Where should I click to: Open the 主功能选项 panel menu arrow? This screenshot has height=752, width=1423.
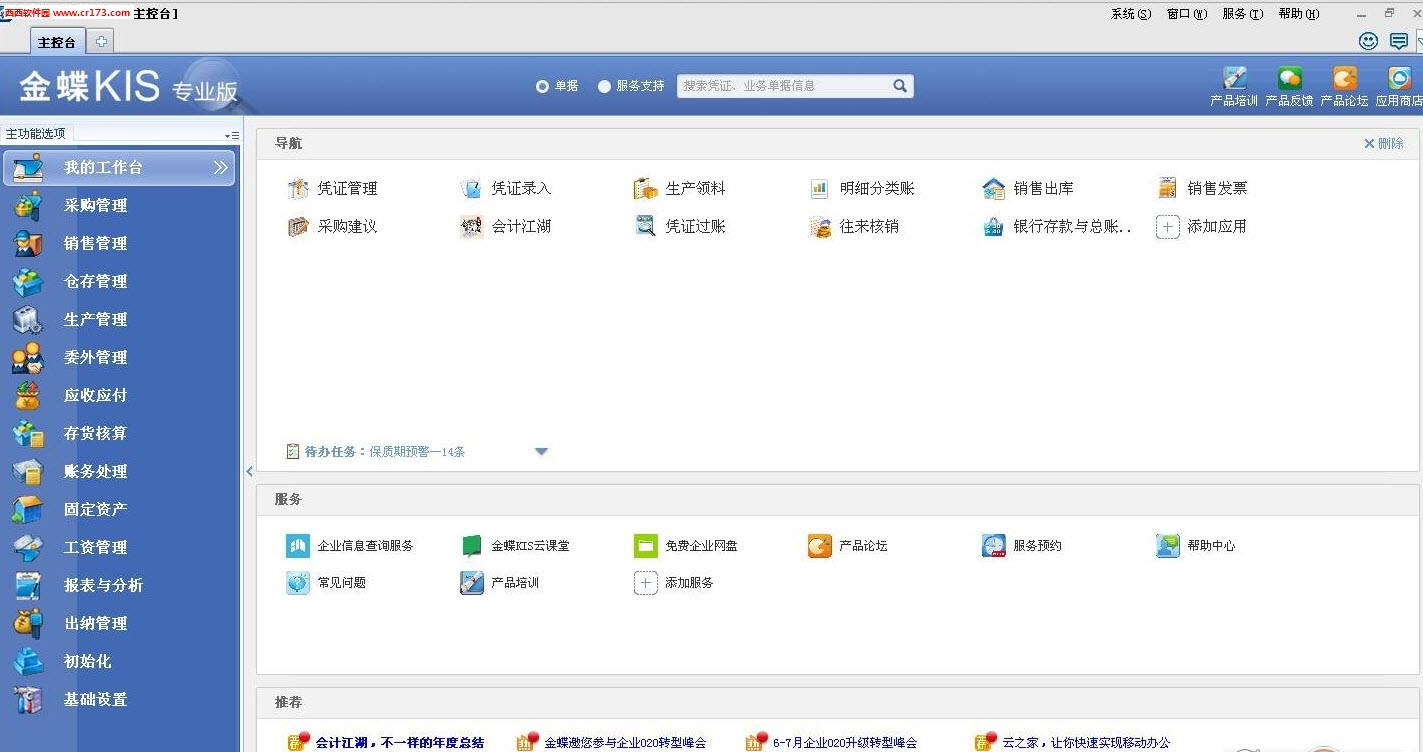[x=231, y=135]
